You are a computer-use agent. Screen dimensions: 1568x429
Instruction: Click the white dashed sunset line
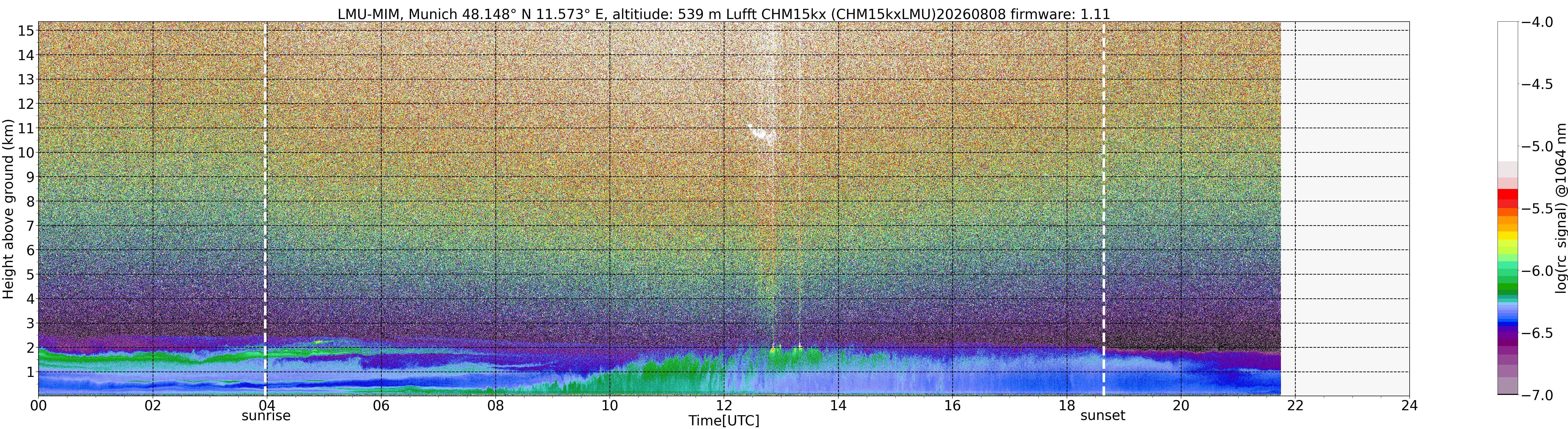pyautogui.click(x=1104, y=209)
